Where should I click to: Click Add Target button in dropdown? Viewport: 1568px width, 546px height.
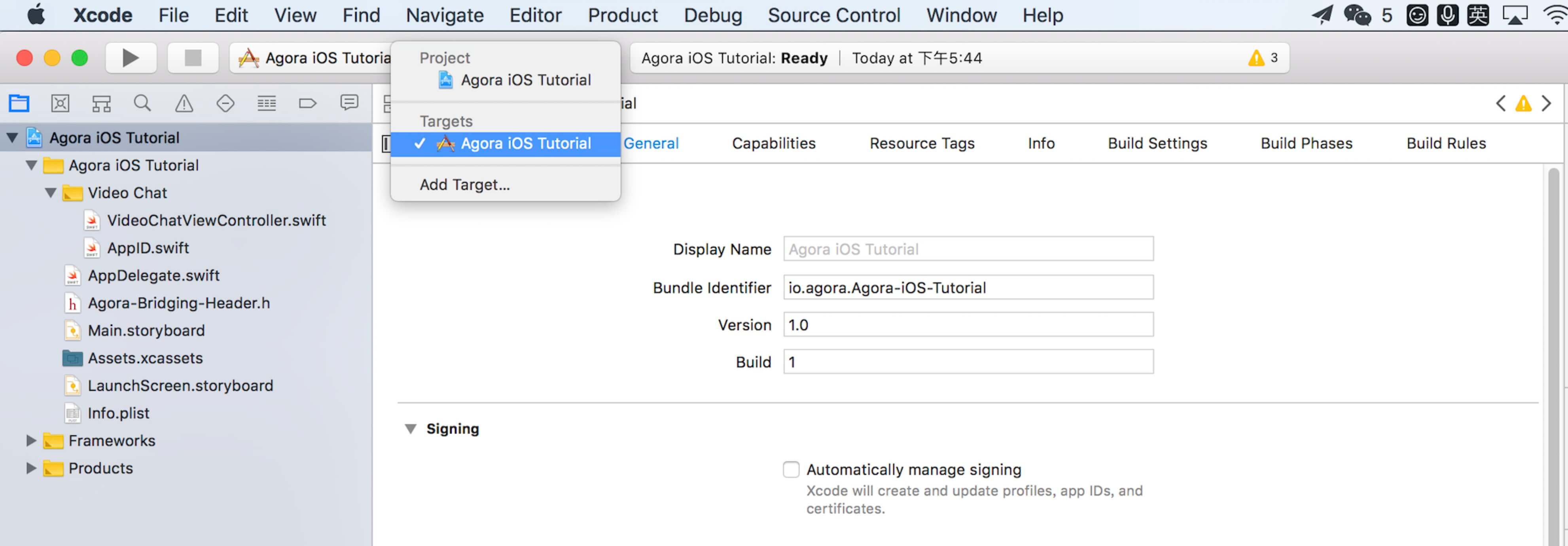[463, 184]
